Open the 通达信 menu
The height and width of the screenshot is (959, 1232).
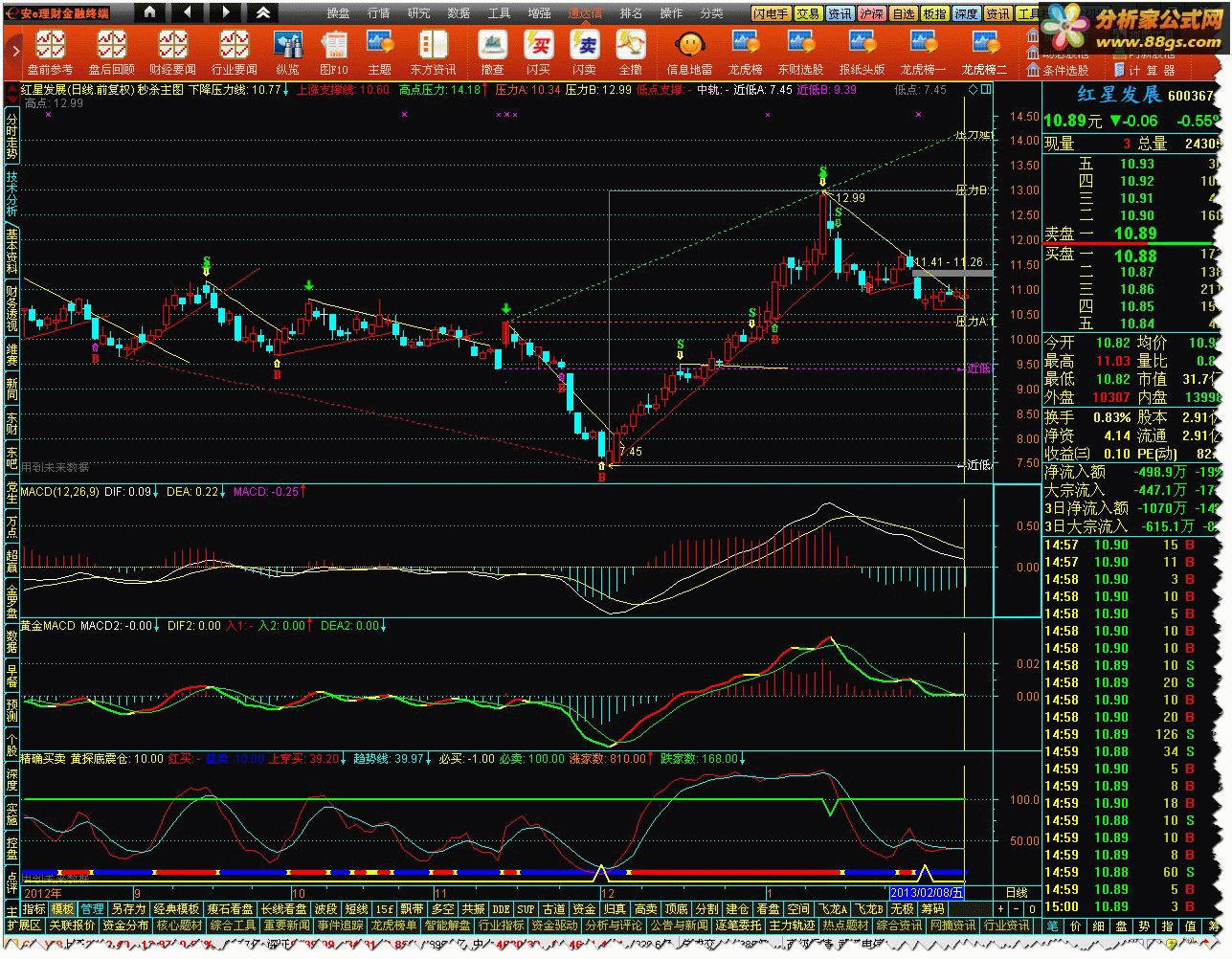[x=585, y=13]
